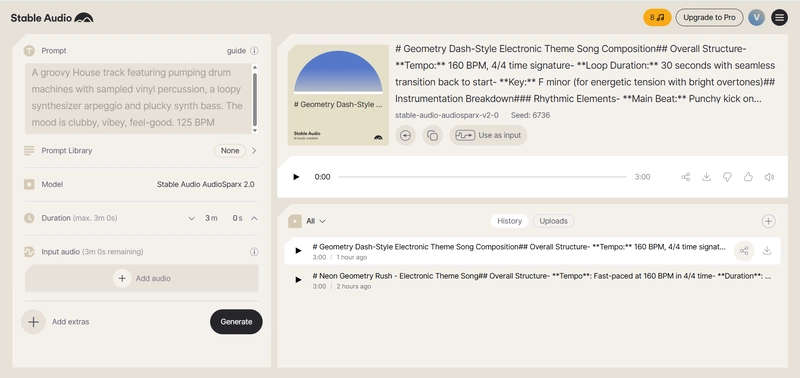Play the Geometry Dash-Style history track
The width and height of the screenshot is (800, 378).
(298, 250)
